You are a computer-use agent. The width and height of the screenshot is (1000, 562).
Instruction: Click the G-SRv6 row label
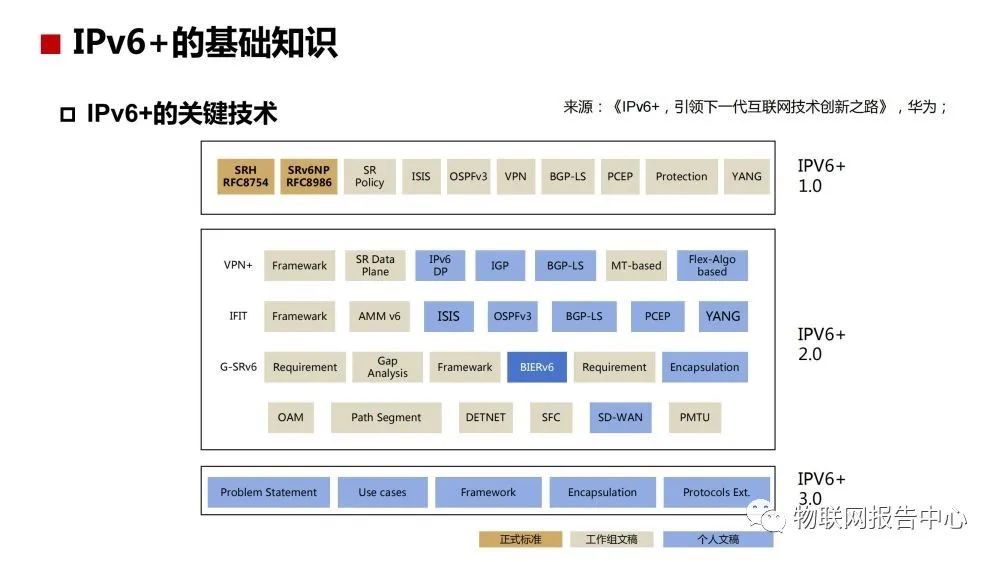tap(238, 367)
